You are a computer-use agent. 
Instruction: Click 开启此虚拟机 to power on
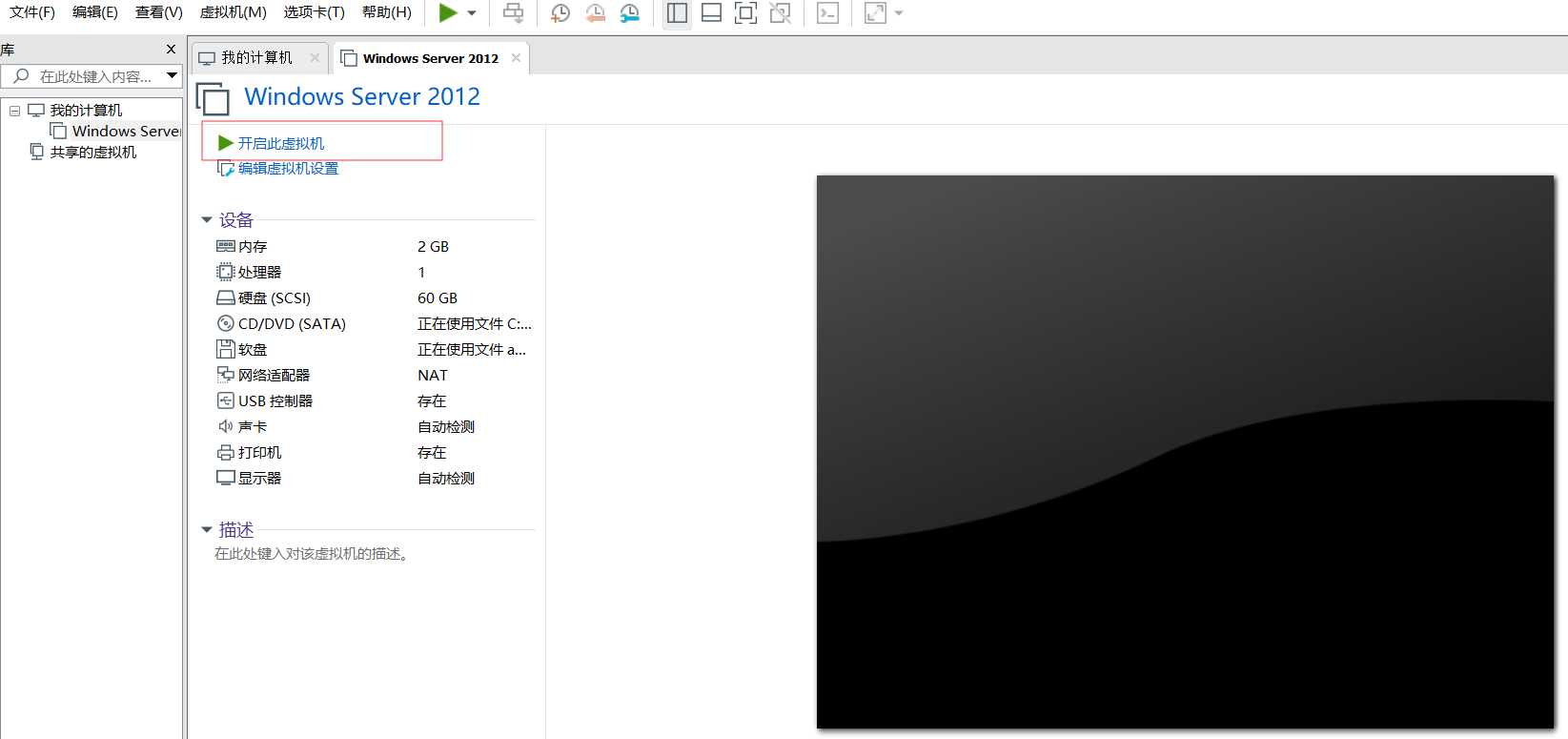pyautogui.click(x=281, y=143)
